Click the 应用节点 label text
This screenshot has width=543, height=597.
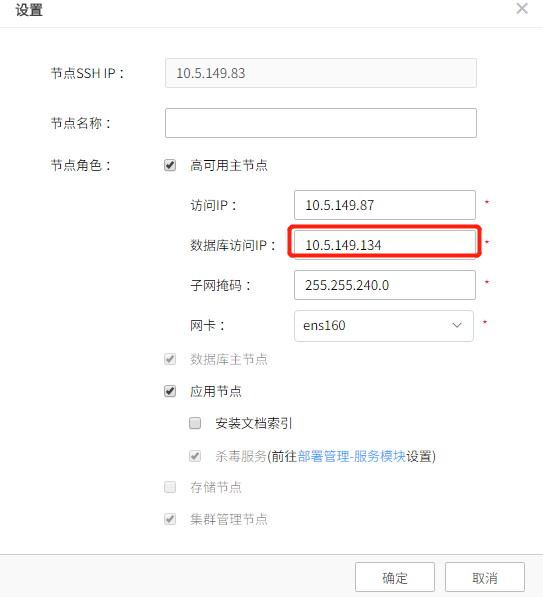[x=216, y=391]
